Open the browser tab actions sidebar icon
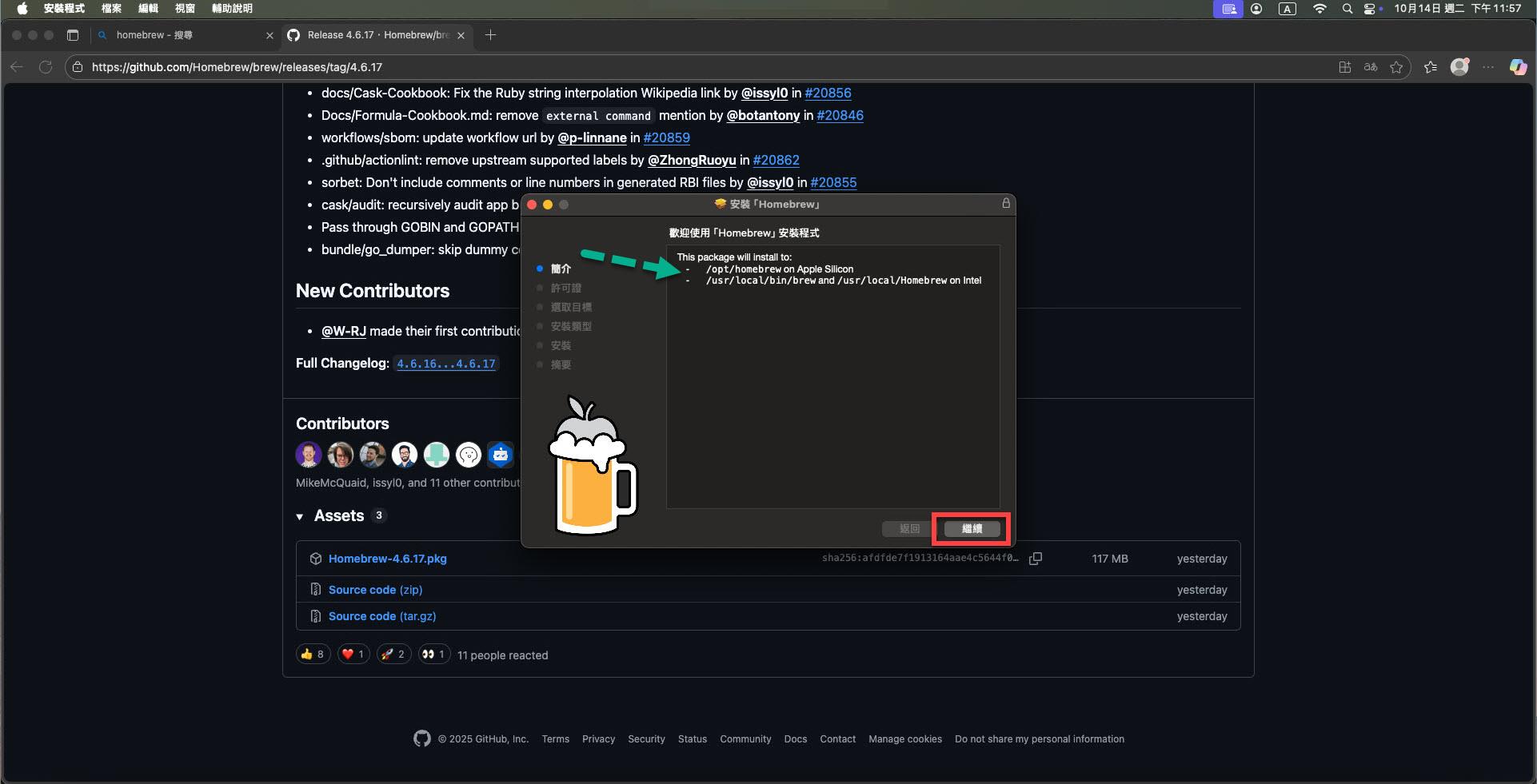The width and height of the screenshot is (1537, 784). pos(73,35)
